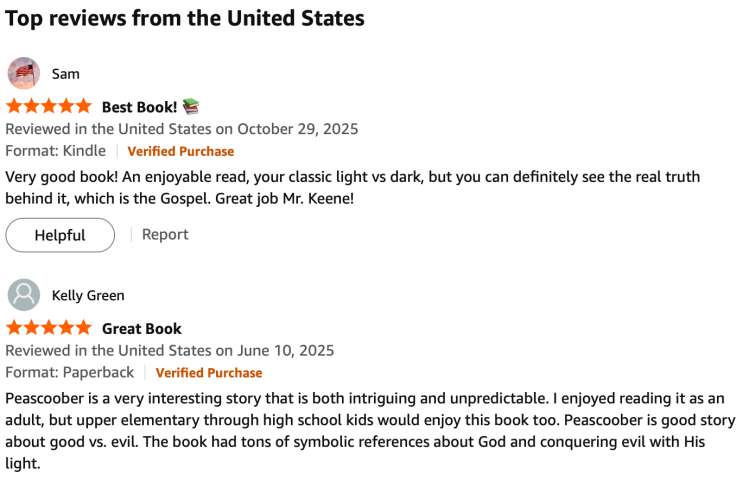Click the 'Top reviews from the United States' heading
The width and height of the screenshot is (749, 480).
tap(185, 18)
